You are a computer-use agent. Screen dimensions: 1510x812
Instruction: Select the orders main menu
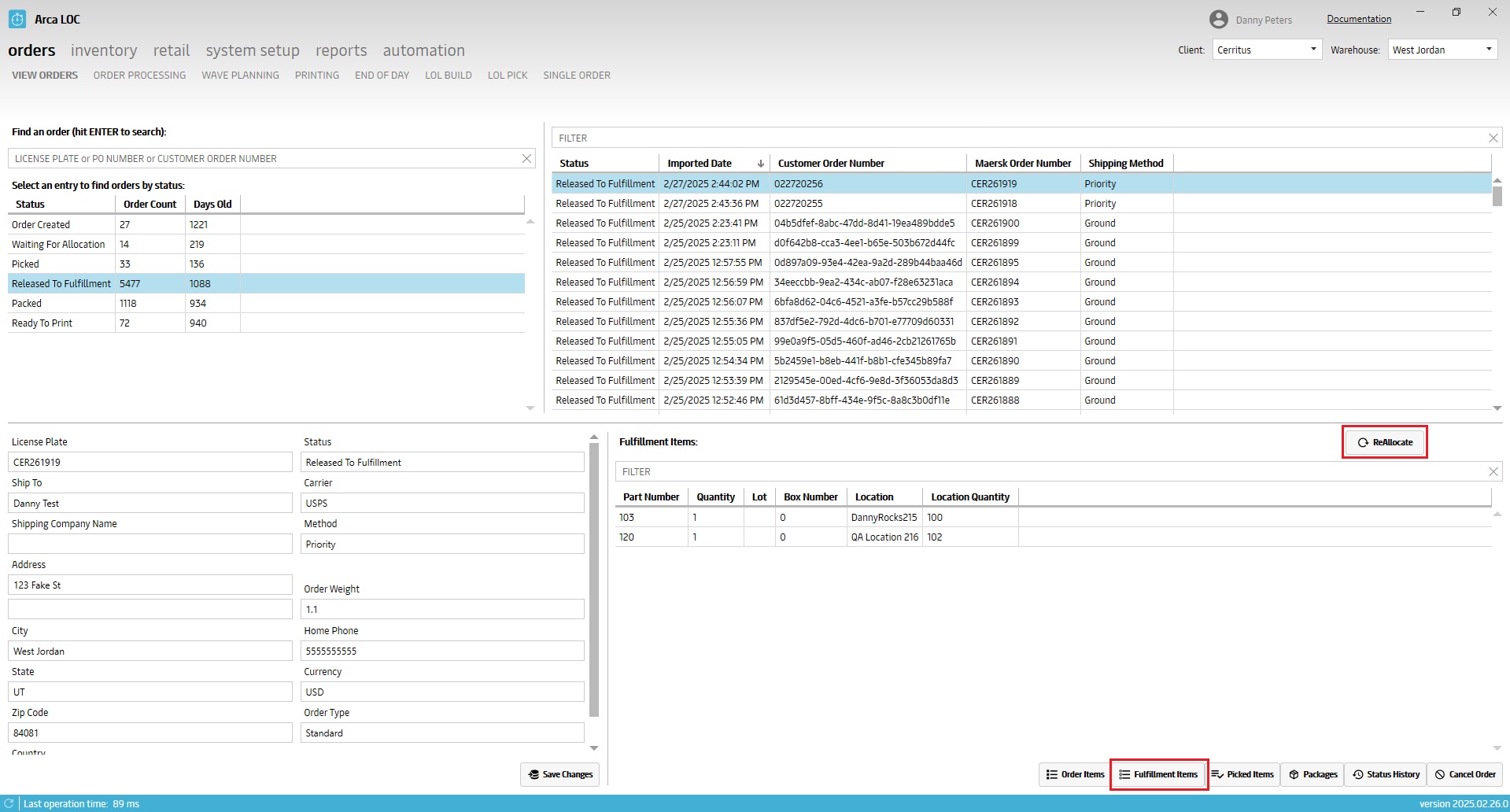[31, 50]
